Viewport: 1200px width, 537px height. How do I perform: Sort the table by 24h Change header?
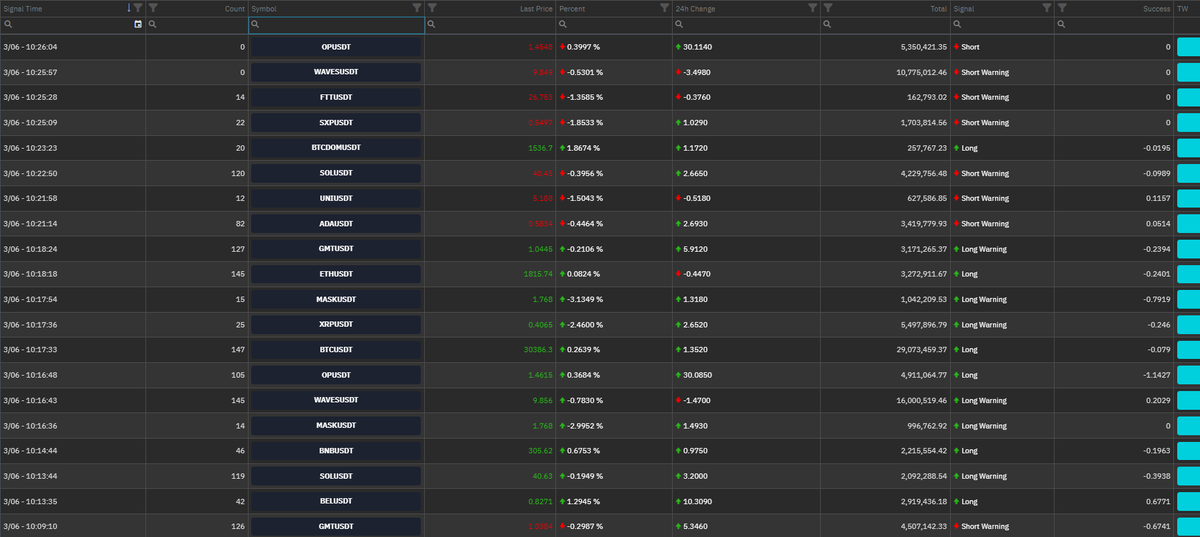pyautogui.click(x=695, y=8)
